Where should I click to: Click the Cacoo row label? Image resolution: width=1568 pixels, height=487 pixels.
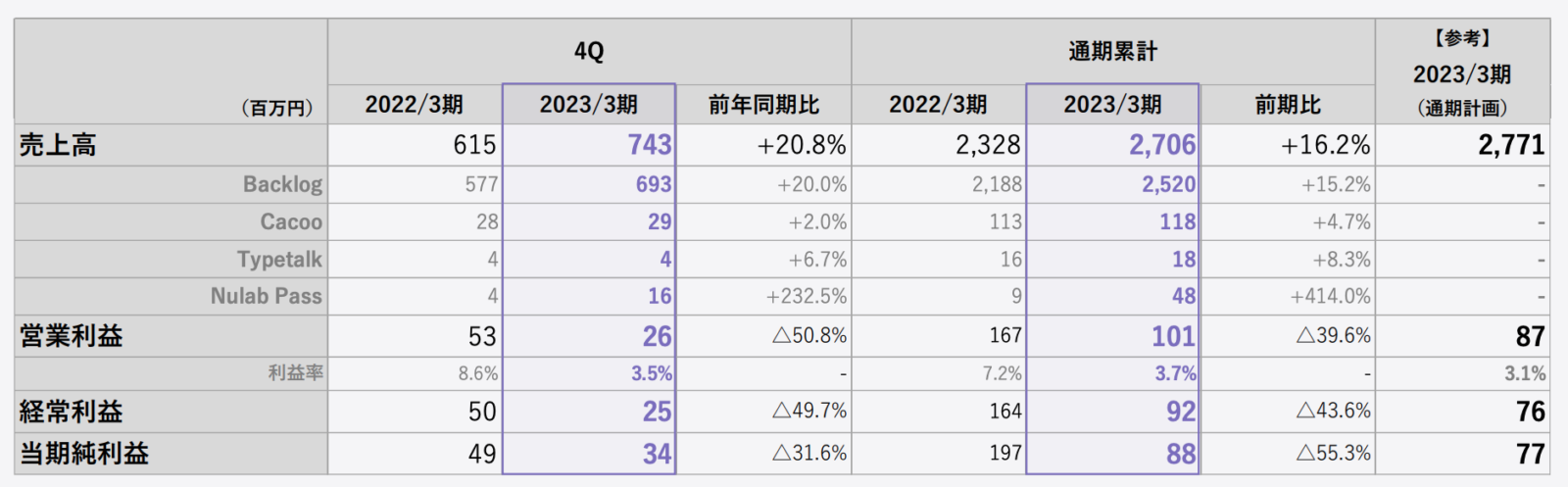291,222
